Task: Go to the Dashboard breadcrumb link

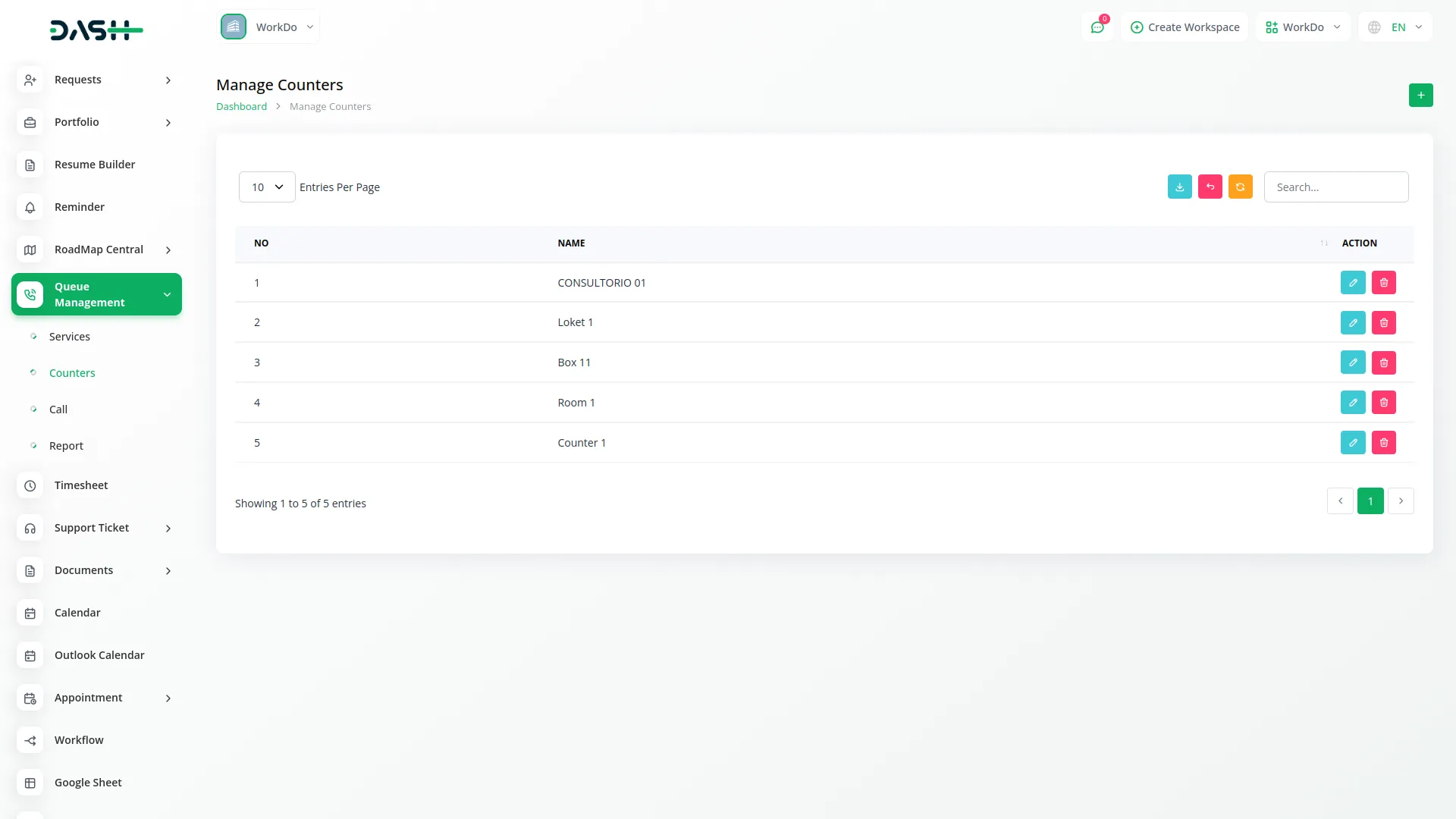Action: click(x=241, y=107)
